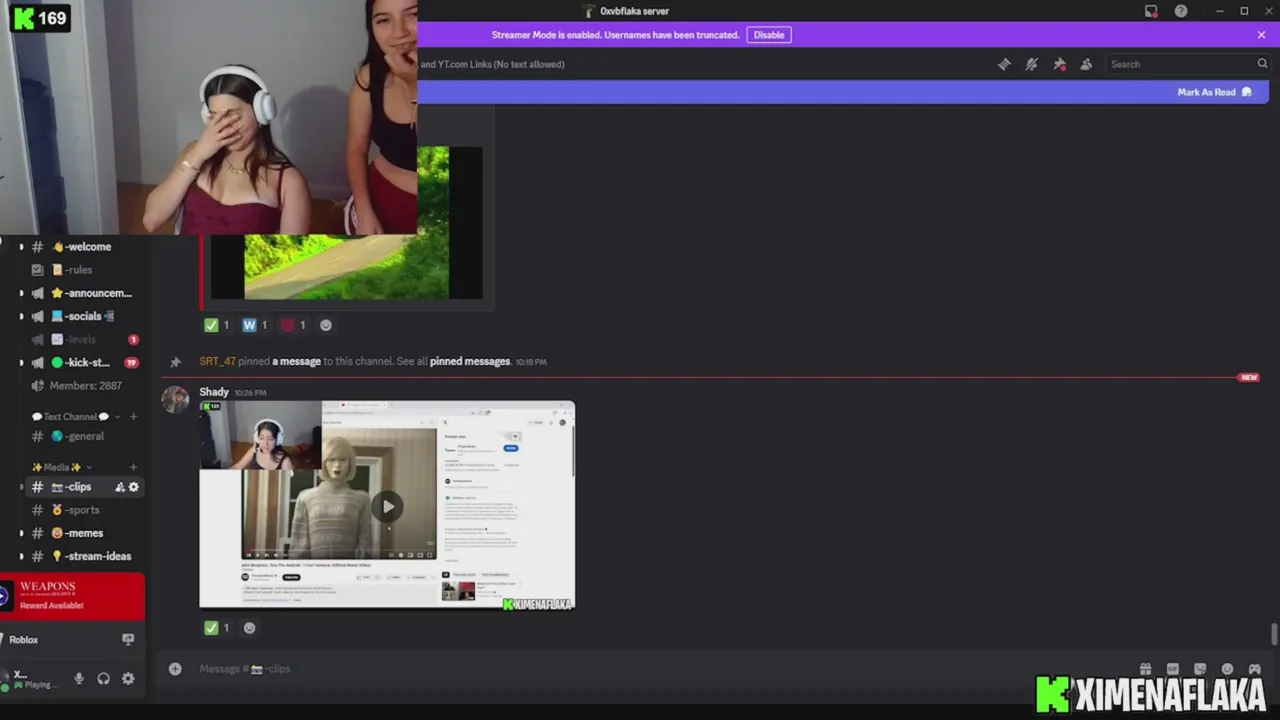
Task: Click Mark As Read
Action: pos(1214,92)
